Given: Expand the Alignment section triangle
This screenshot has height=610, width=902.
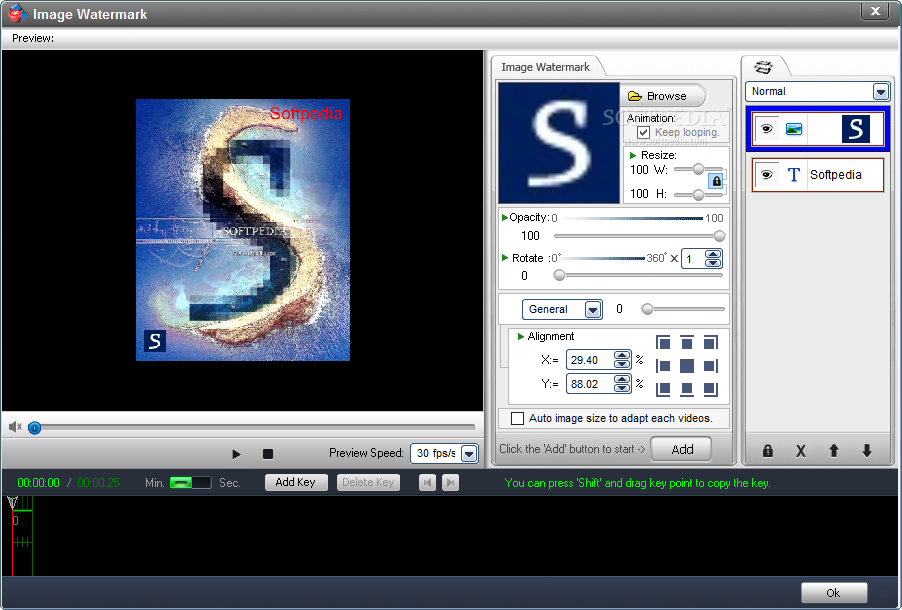Looking at the screenshot, I should point(521,336).
